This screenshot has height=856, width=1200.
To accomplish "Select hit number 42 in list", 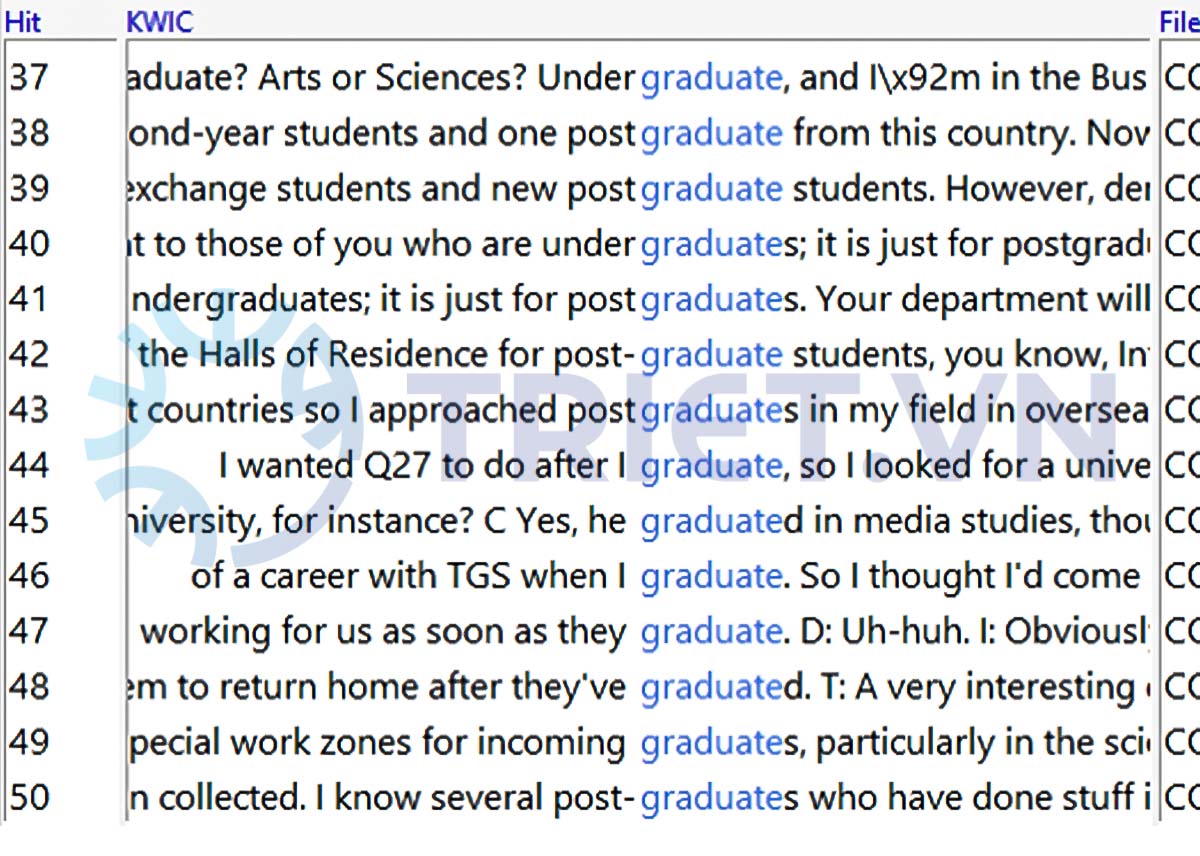I will pos(30,354).
